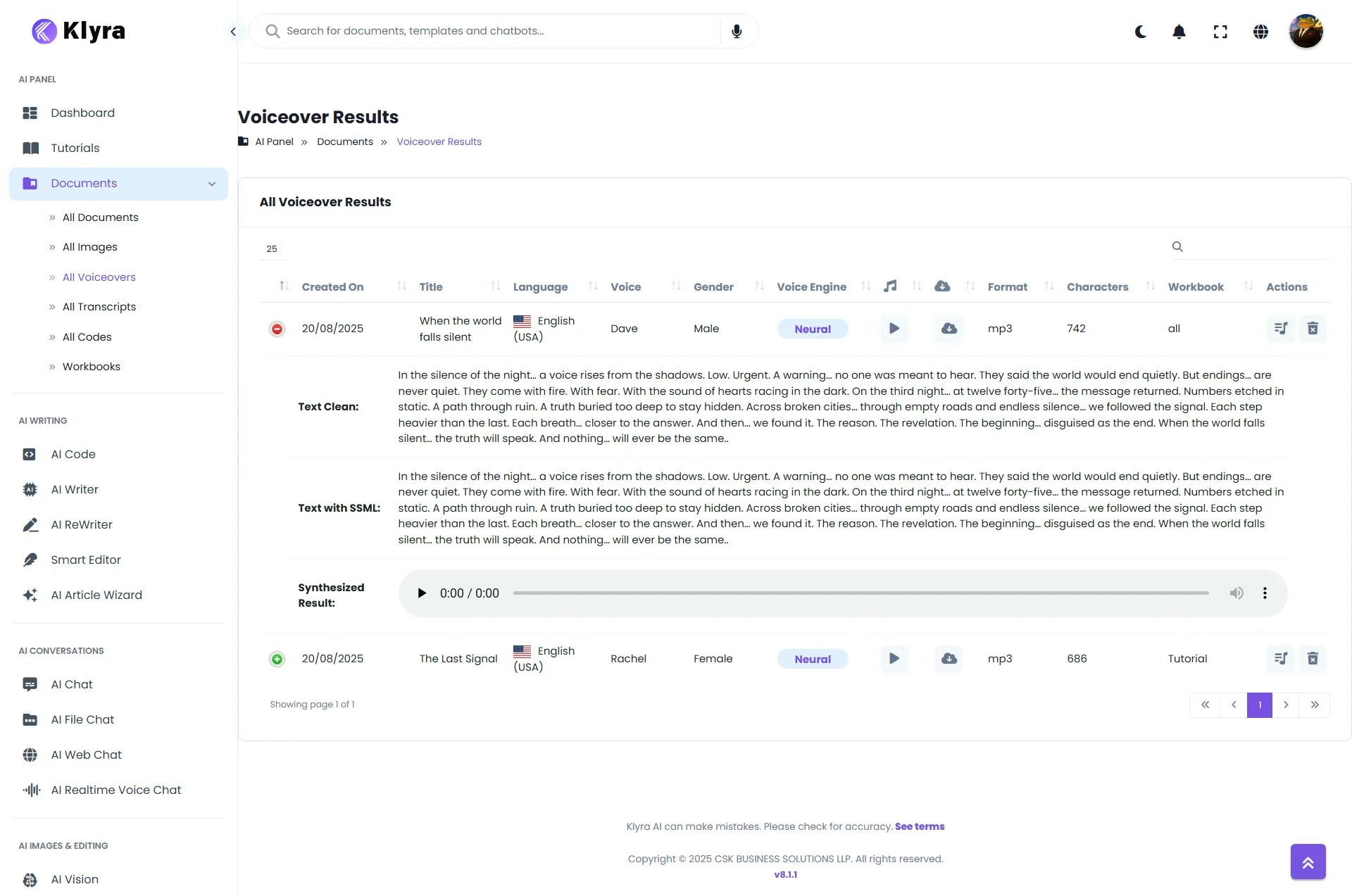
Task: Open the 'See terms' link
Action: 919,826
